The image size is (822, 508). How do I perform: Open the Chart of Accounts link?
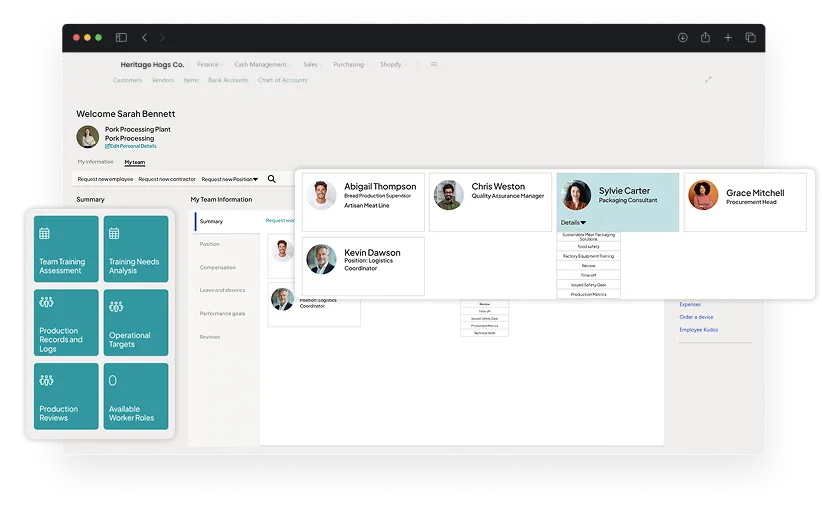click(x=283, y=80)
